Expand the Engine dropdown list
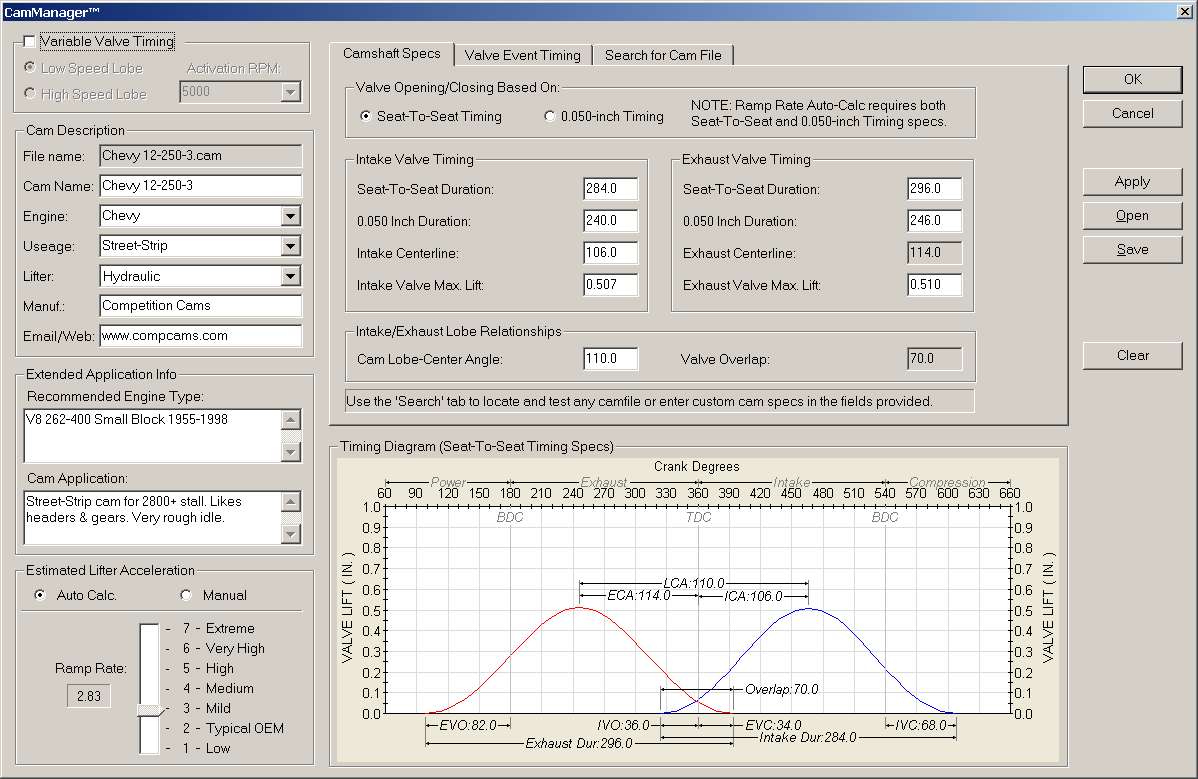The width and height of the screenshot is (1198, 779). pyautogui.click(x=290, y=216)
